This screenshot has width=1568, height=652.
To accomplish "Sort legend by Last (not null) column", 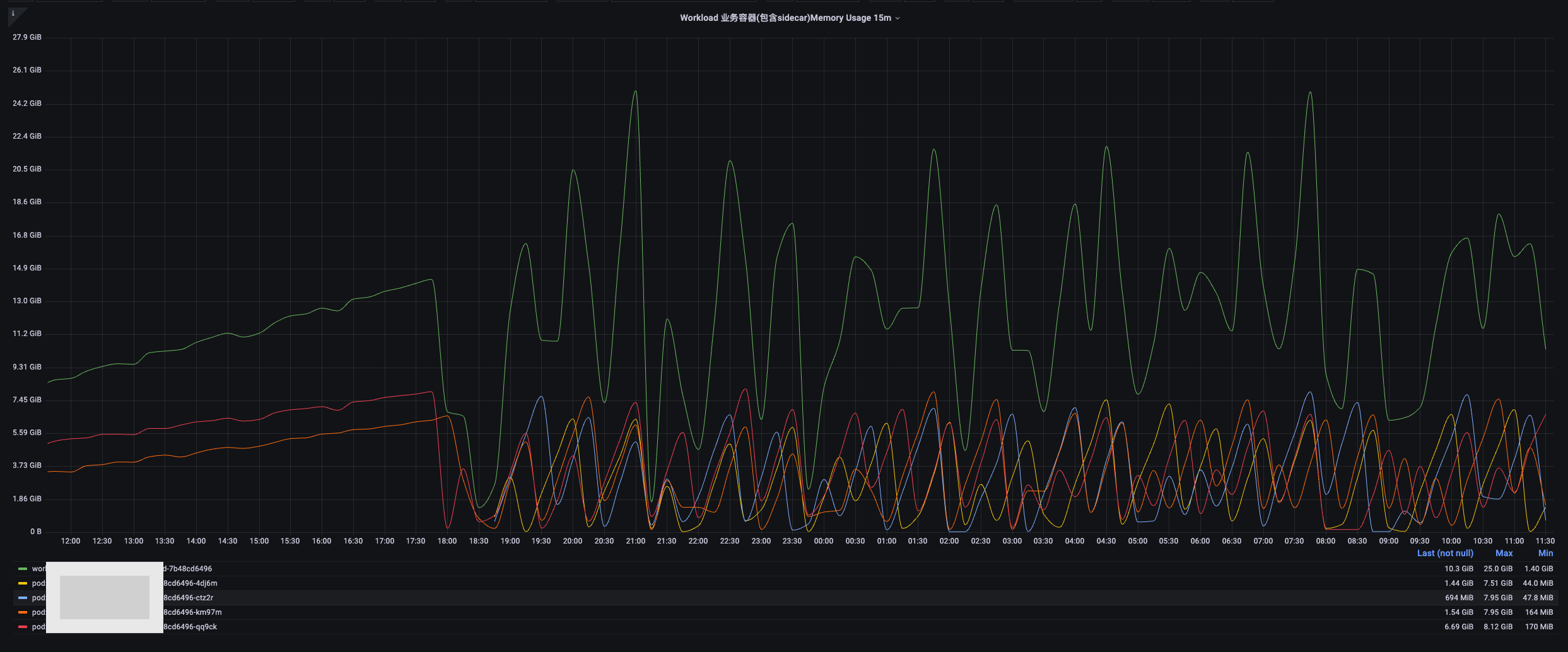I will click(x=1445, y=553).
